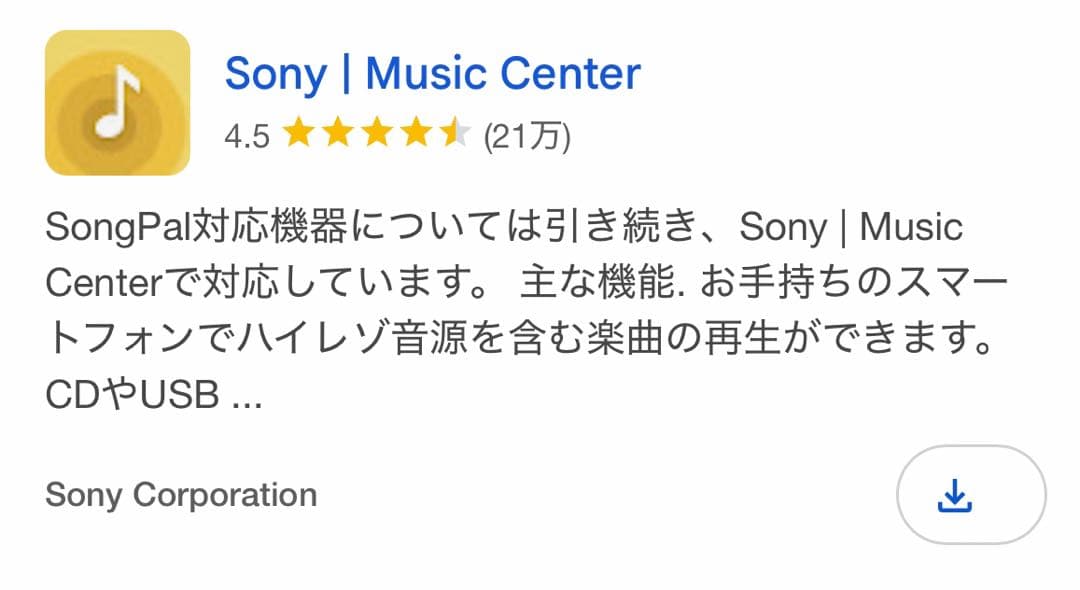Image resolution: width=1080 pixels, height=590 pixels.
Task: Click the 4.5 rating number
Action: (246, 136)
